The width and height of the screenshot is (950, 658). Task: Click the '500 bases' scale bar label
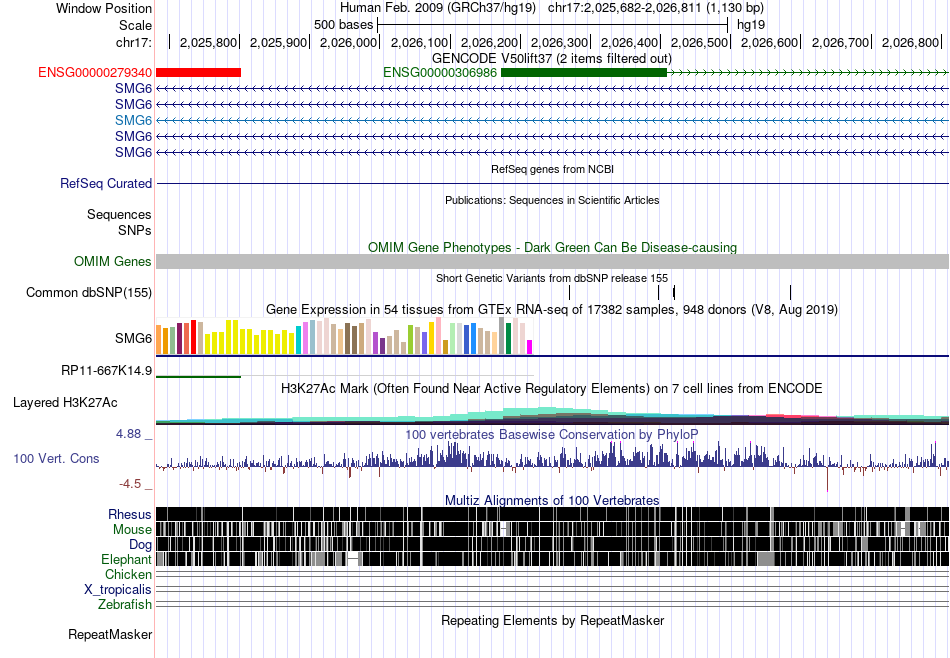pos(344,25)
